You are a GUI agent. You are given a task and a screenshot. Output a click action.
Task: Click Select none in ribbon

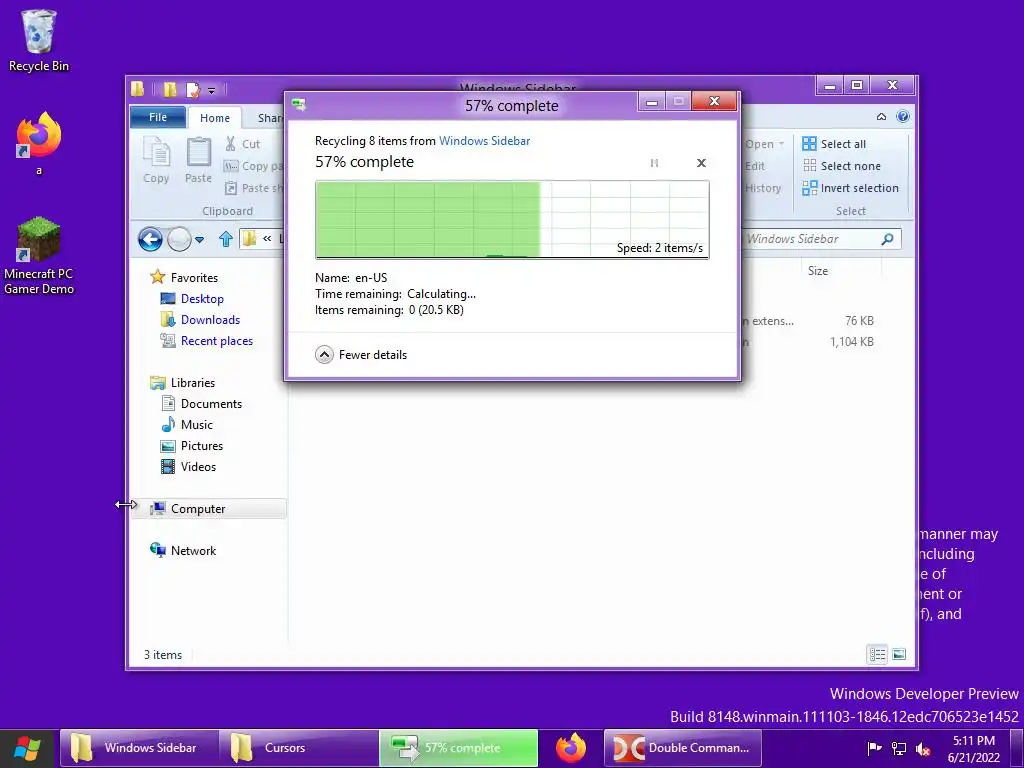click(841, 166)
